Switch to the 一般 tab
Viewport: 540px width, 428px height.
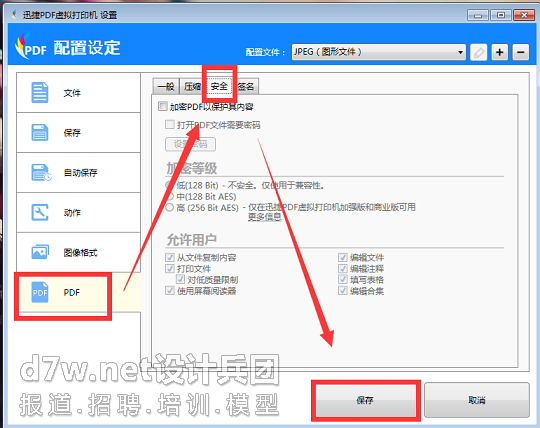[x=166, y=86]
